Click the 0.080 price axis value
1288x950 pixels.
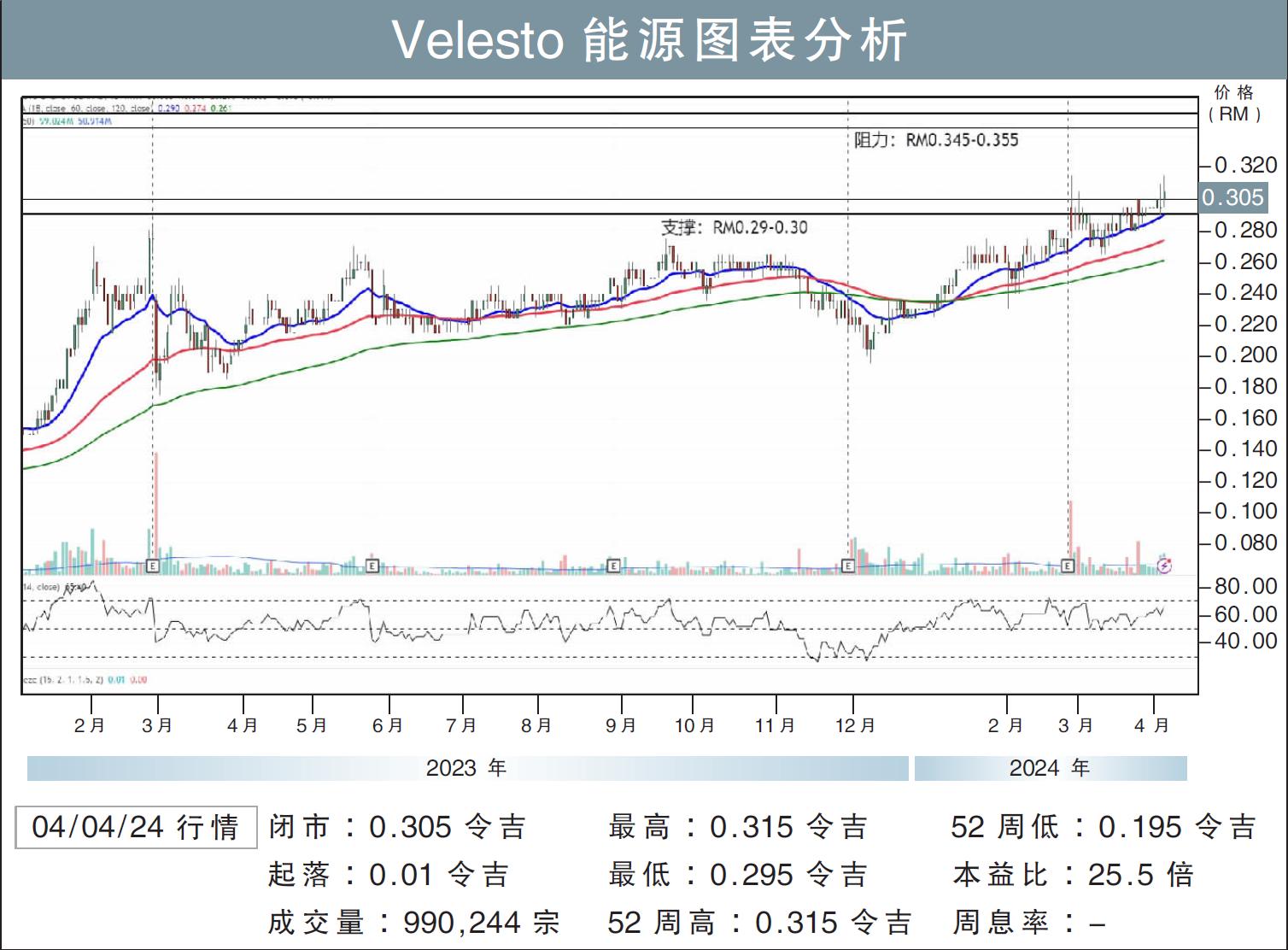tap(1246, 542)
